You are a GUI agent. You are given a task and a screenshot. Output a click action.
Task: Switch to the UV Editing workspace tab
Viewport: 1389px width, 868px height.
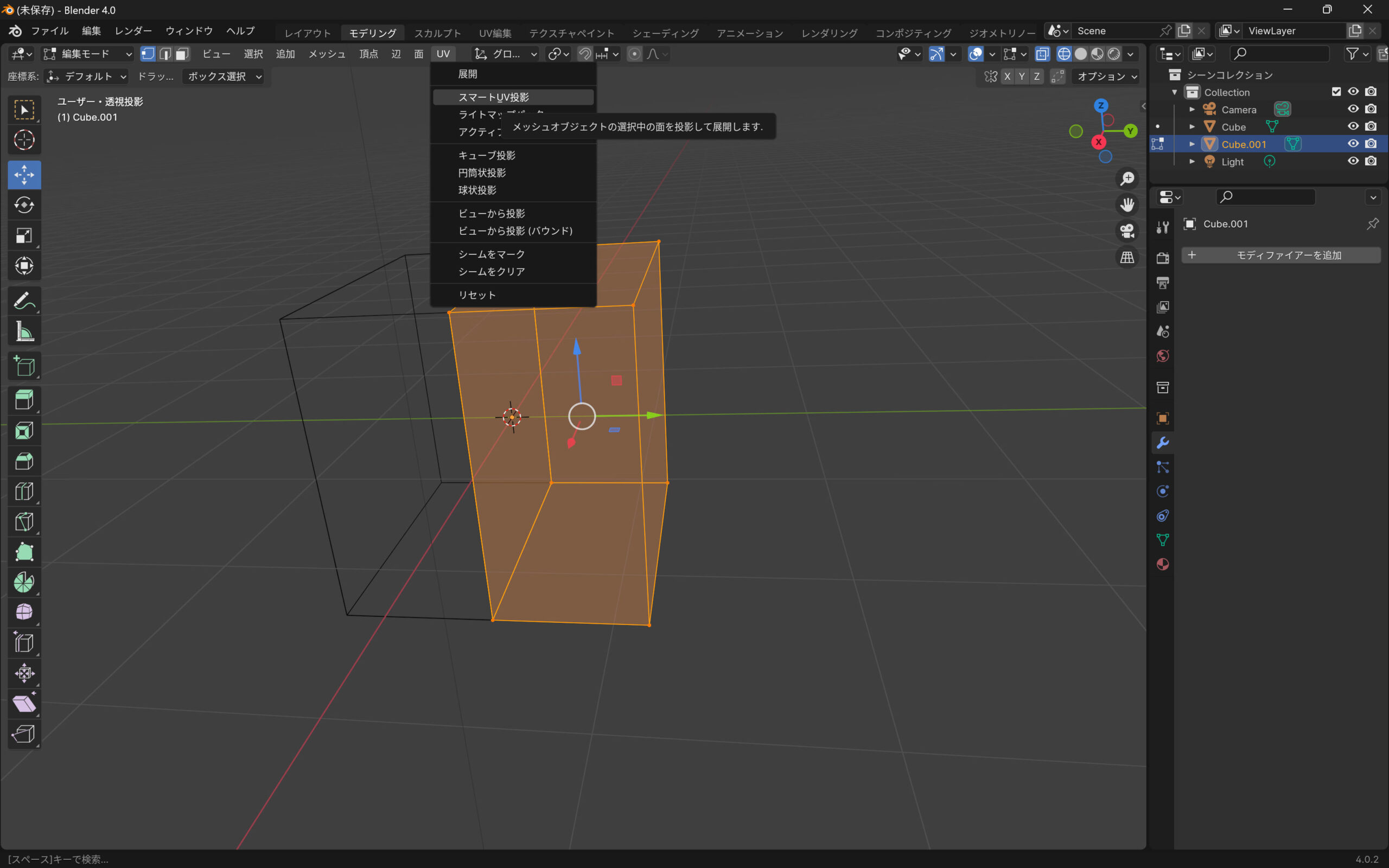(495, 33)
